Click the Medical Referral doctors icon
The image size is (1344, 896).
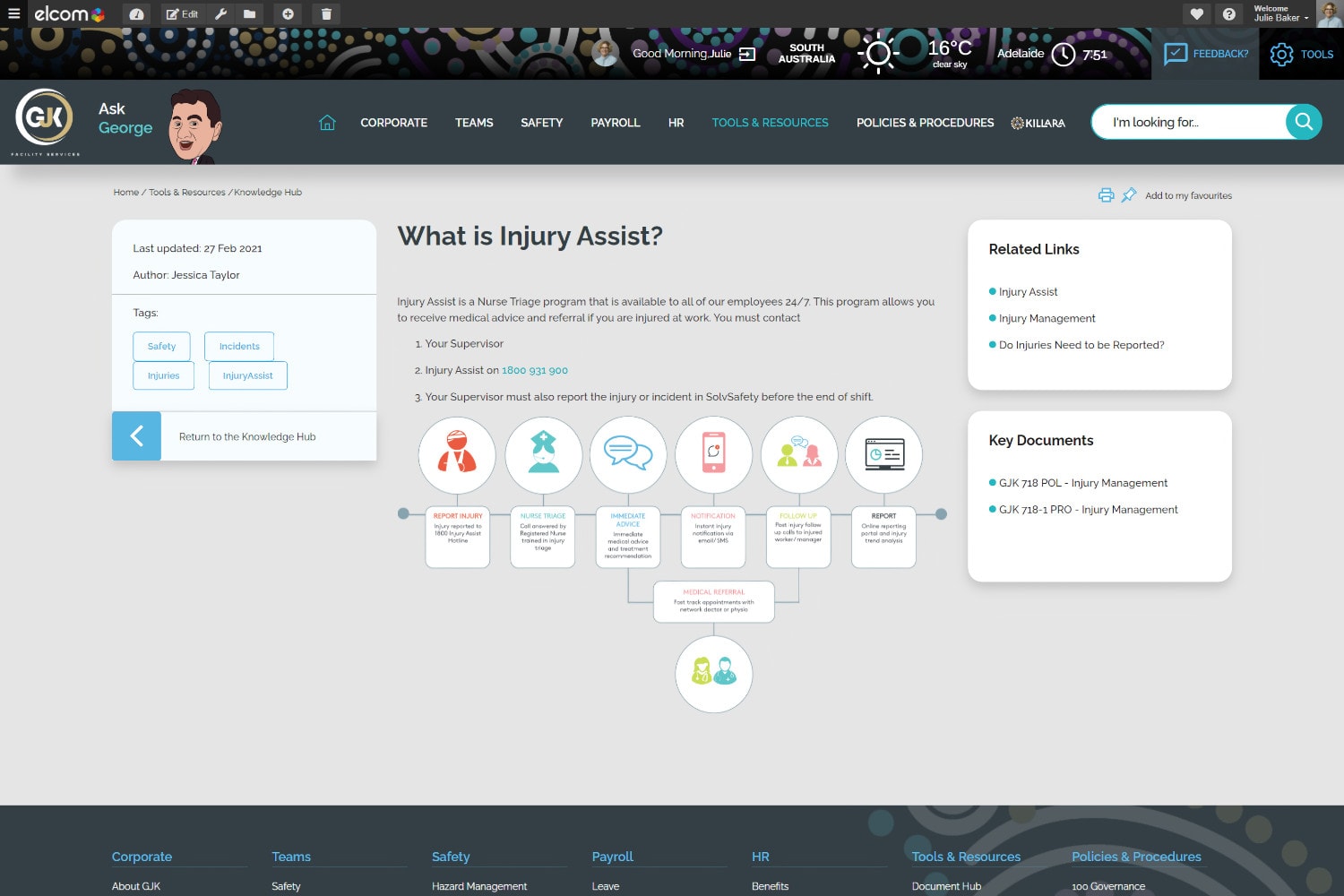pyautogui.click(x=713, y=674)
